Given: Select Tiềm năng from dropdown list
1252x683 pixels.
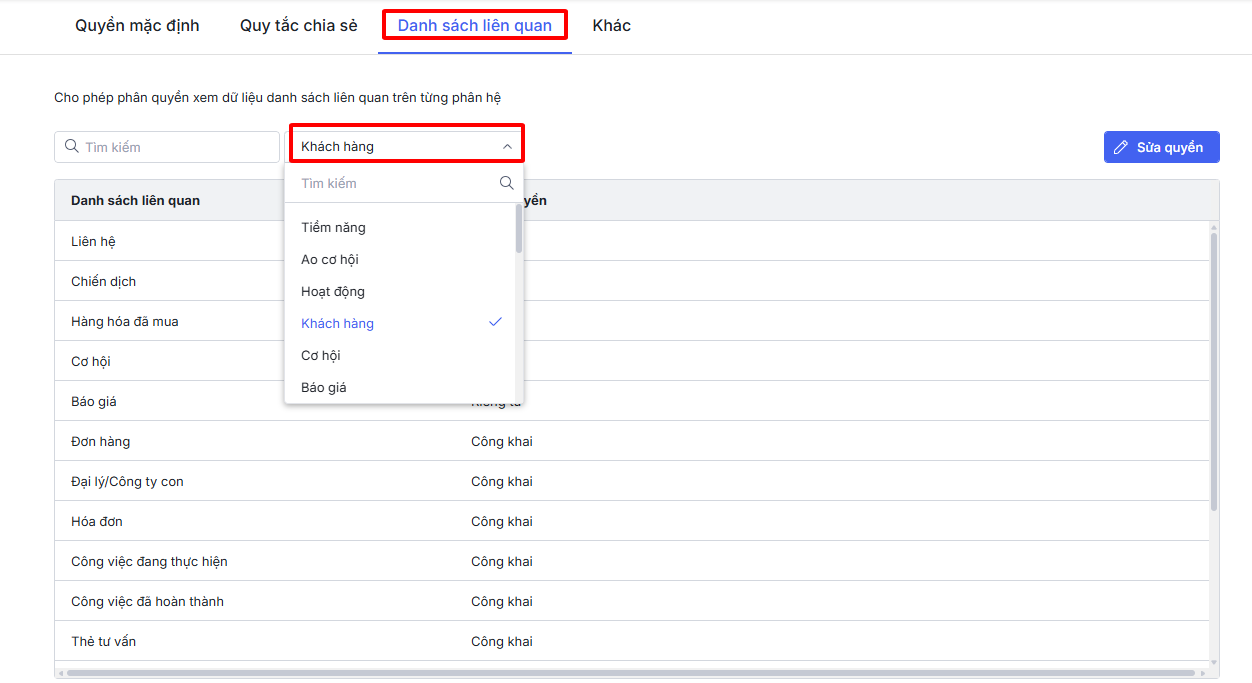Looking at the screenshot, I should (334, 227).
